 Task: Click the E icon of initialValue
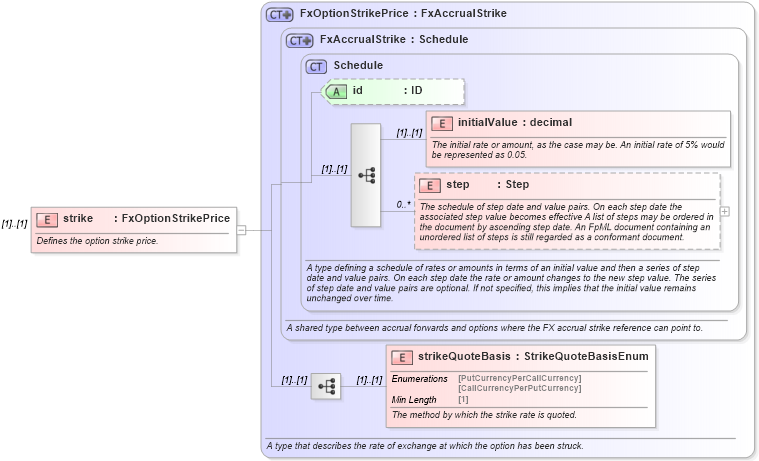coord(442,124)
